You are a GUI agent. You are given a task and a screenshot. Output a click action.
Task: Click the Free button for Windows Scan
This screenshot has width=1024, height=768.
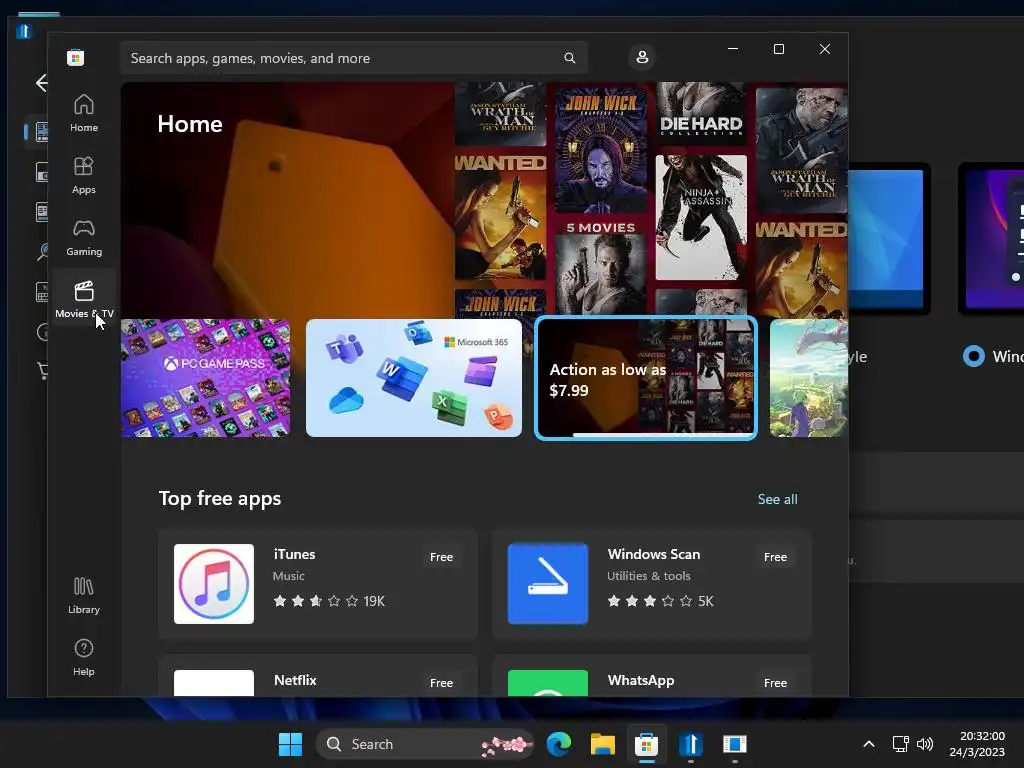[775, 557]
